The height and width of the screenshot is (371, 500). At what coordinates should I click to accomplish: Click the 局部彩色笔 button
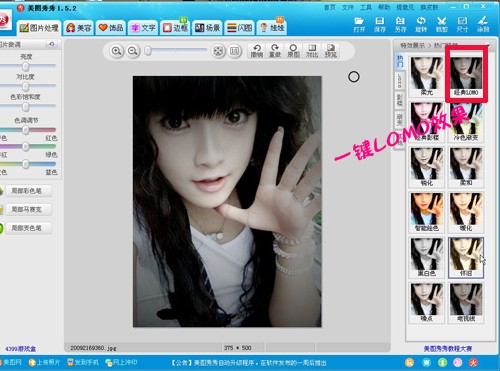click(x=29, y=191)
